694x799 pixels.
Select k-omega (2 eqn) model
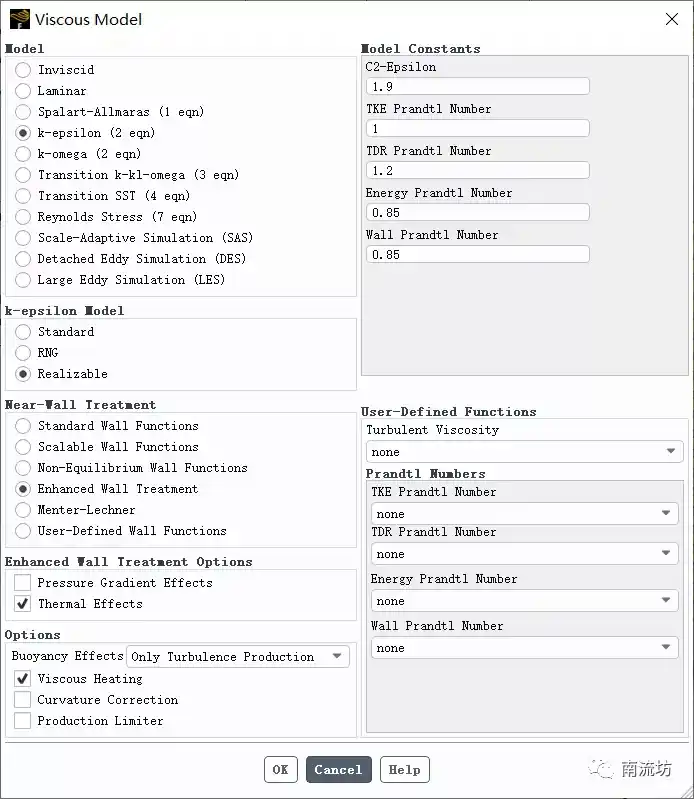23,153
